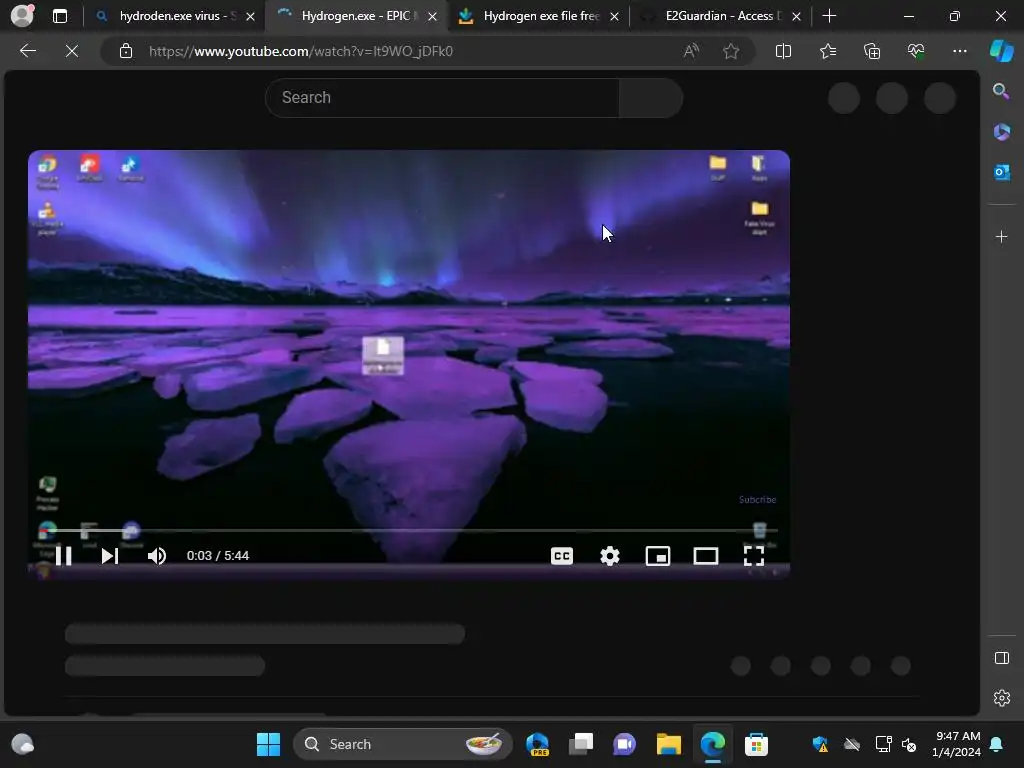Open the Copilot preview taskbar icon
The width and height of the screenshot is (1024, 768).
[x=537, y=744]
